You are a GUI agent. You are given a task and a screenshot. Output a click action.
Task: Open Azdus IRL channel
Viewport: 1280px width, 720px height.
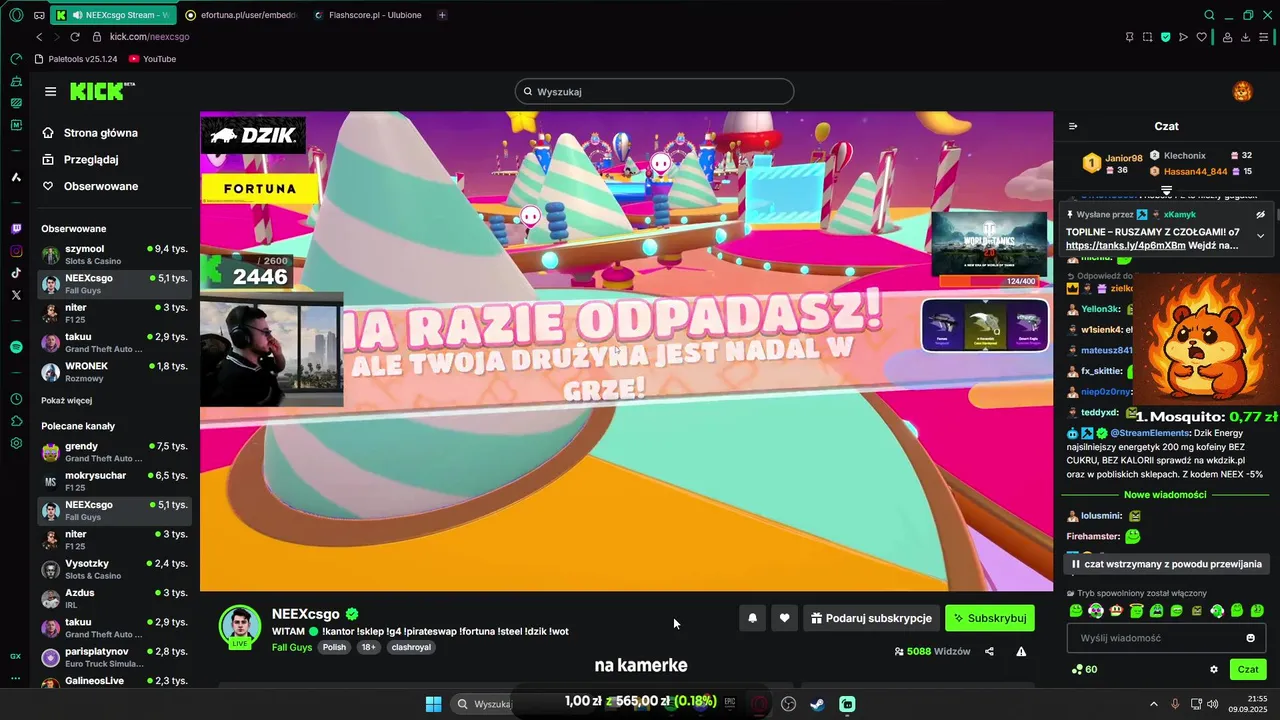115,598
